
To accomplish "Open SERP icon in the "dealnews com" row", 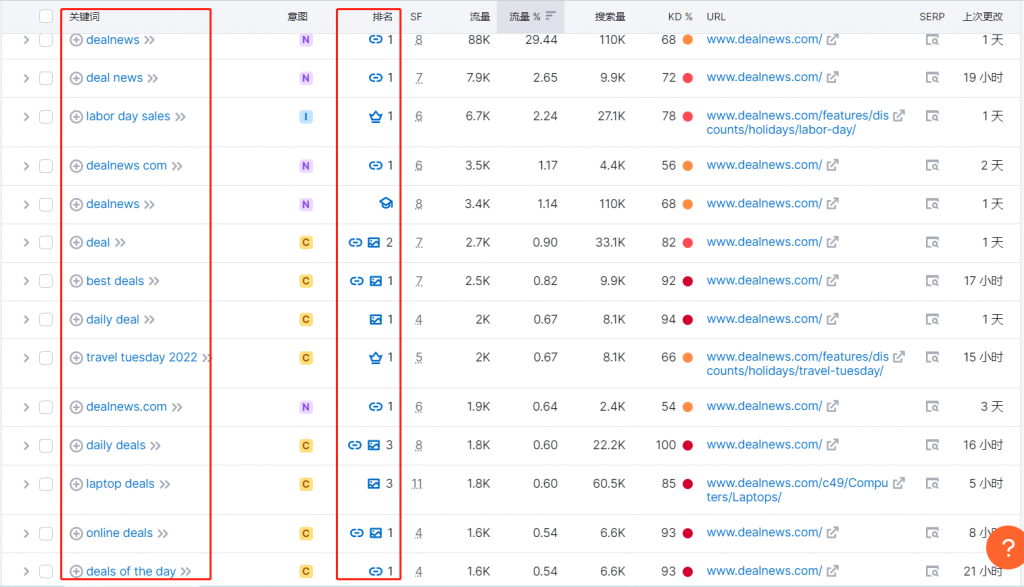I will 932,165.
